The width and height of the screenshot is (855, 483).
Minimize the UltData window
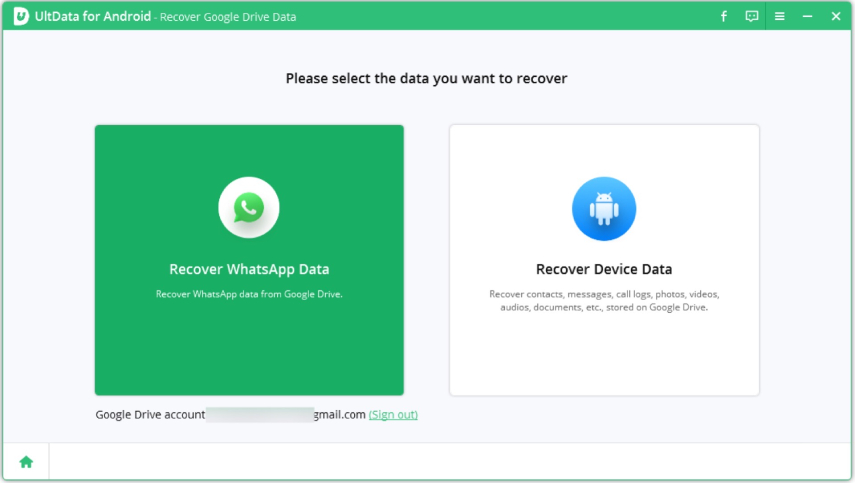tap(808, 16)
